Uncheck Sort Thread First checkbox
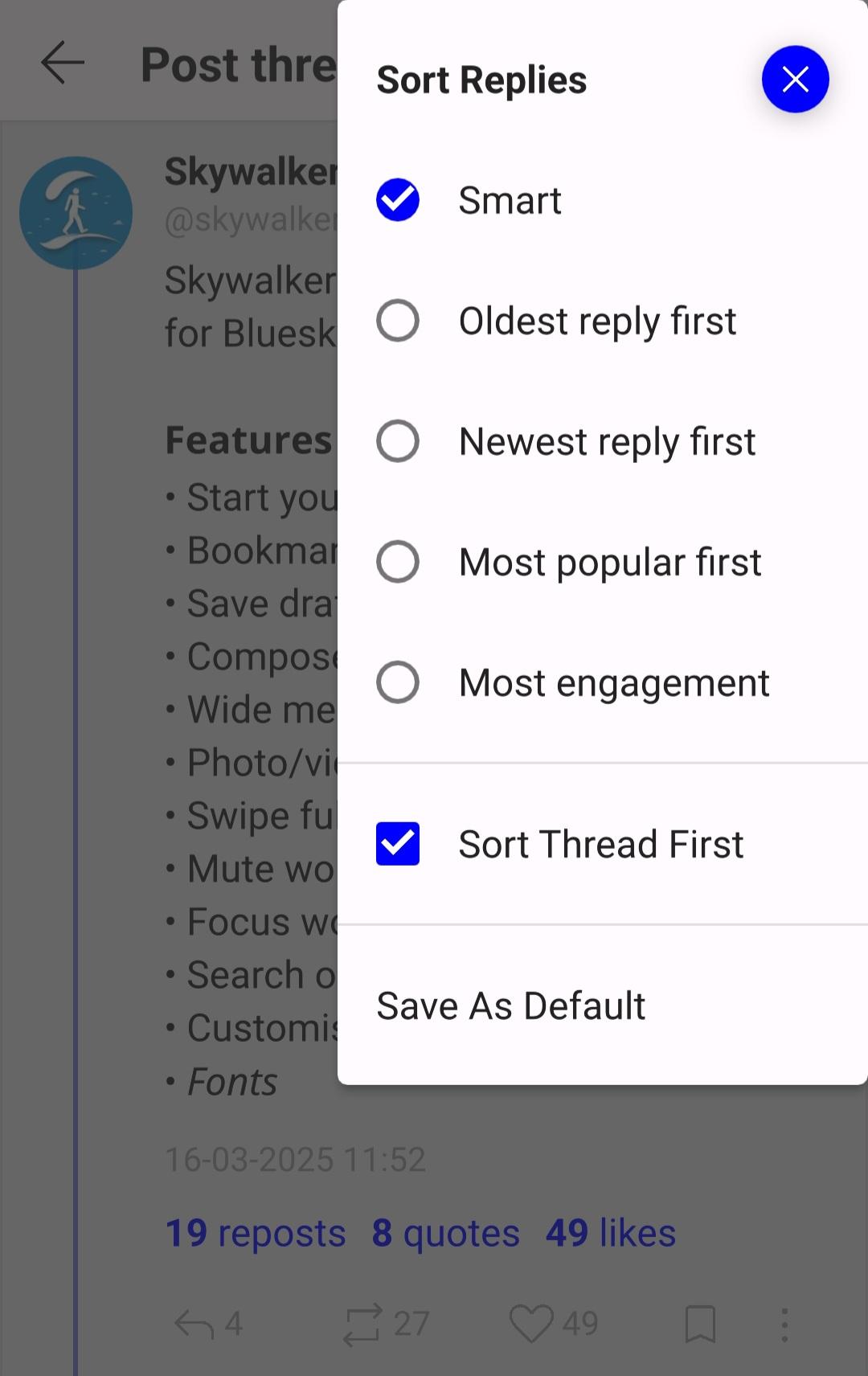This screenshot has width=868, height=1376. (398, 844)
